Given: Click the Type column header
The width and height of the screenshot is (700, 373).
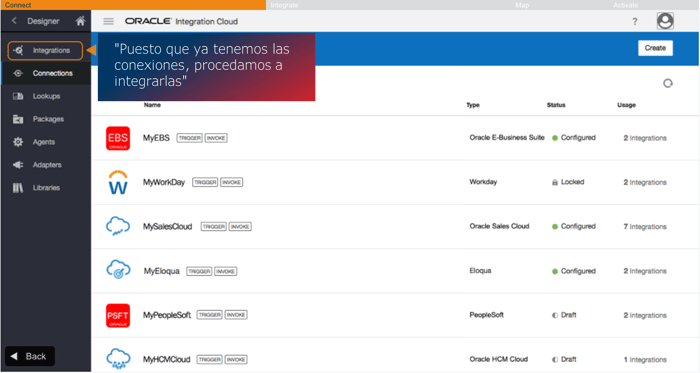Looking at the screenshot, I should point(473,105).
